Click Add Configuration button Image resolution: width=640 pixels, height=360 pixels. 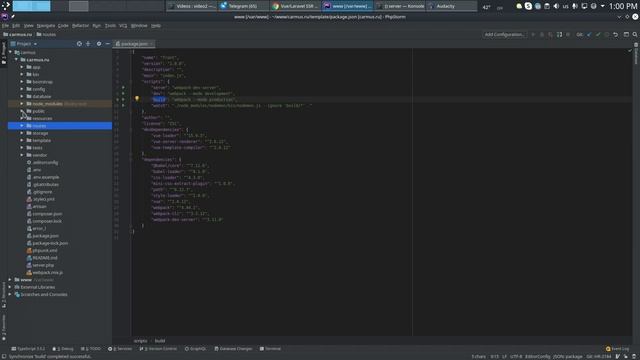pyautogui.click(x=504, y=35)
